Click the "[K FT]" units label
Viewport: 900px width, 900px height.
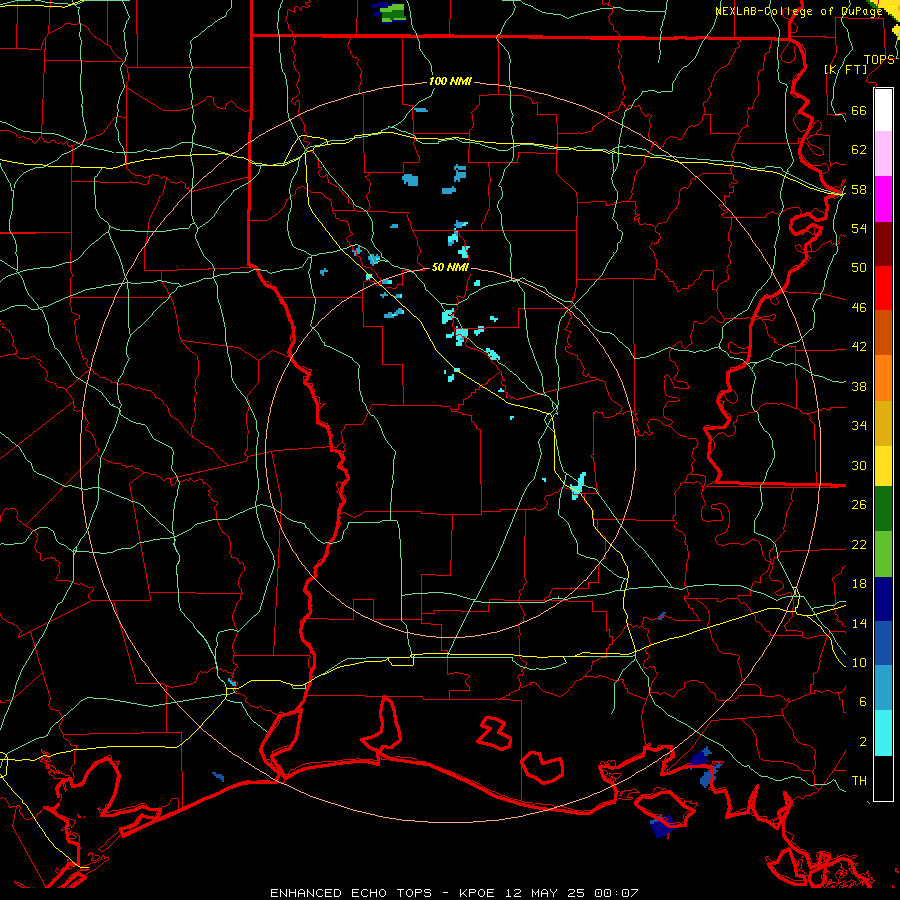(845, 69)
